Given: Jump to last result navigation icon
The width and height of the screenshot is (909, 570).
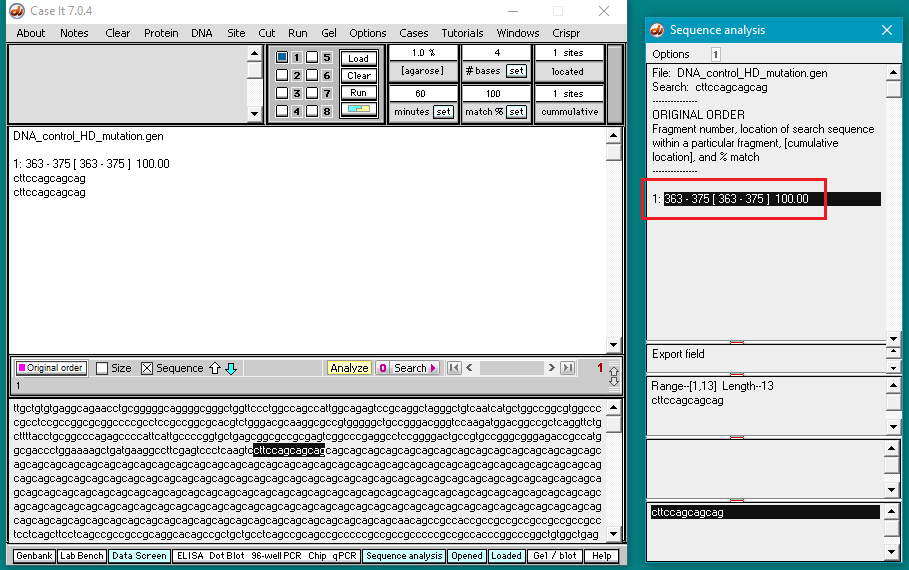Looking at the screenshot, I should [x=568, y=368].
